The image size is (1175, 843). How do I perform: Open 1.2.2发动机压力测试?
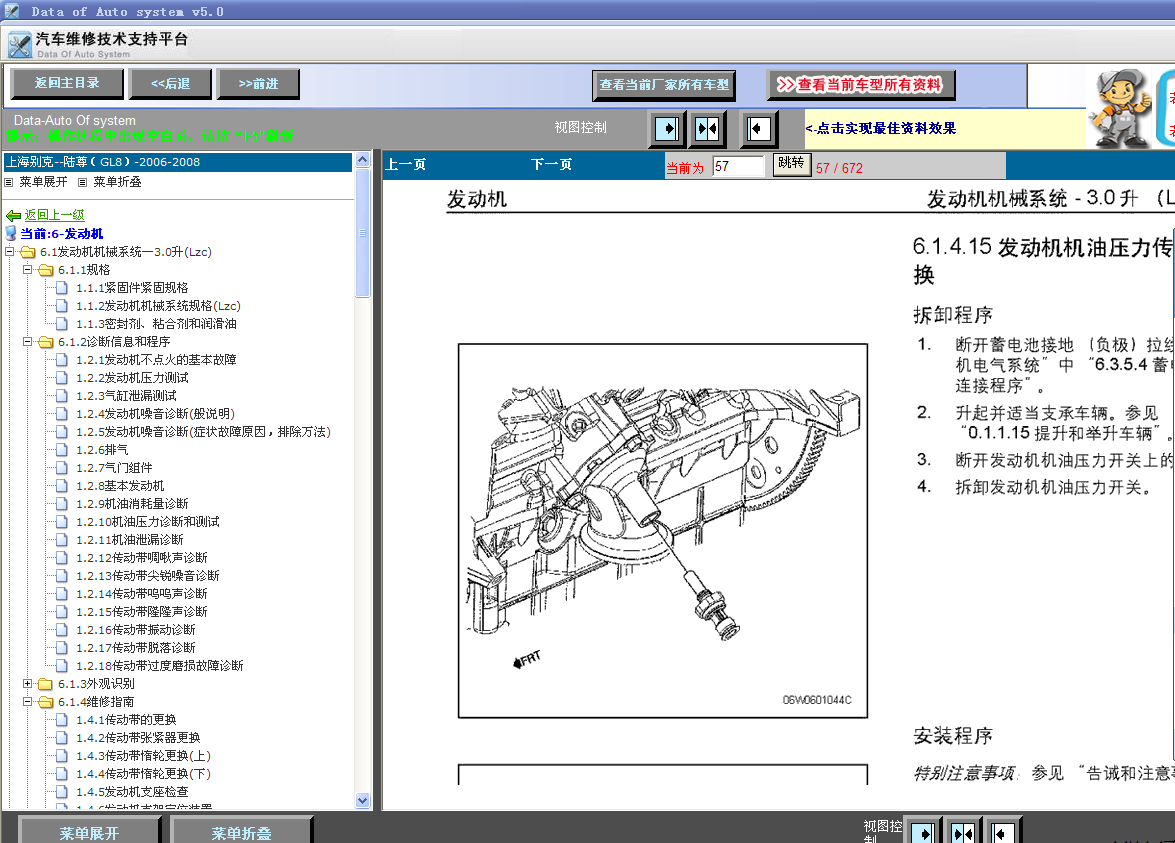[132, 378]
